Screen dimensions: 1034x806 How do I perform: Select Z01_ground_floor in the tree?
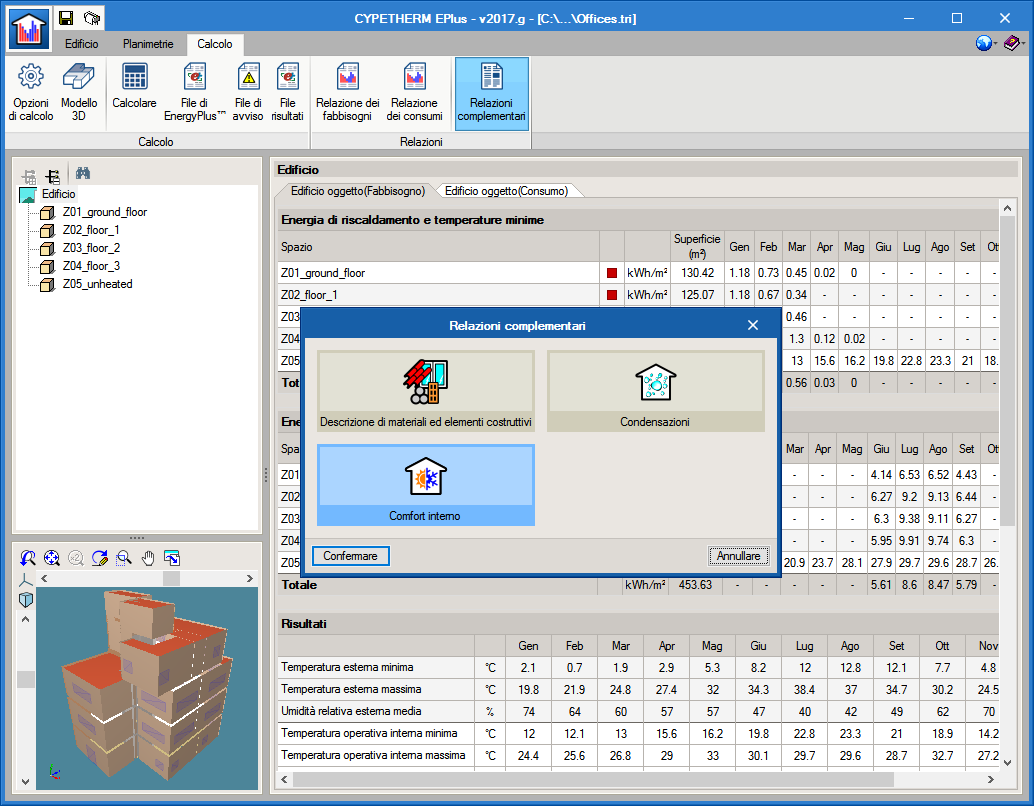(x=105, y=212)
